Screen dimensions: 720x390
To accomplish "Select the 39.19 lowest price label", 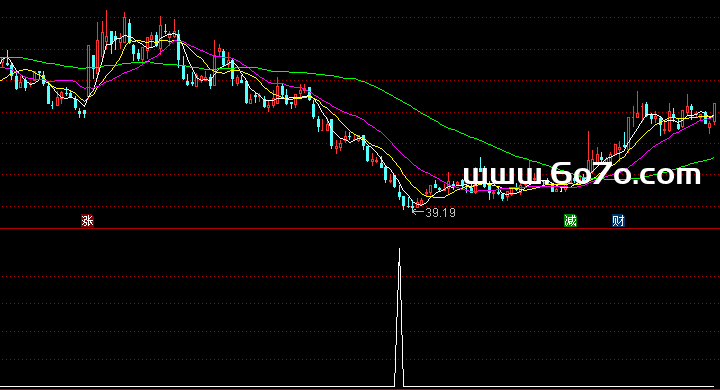I will pyautogui.click(x=440, y=213).
